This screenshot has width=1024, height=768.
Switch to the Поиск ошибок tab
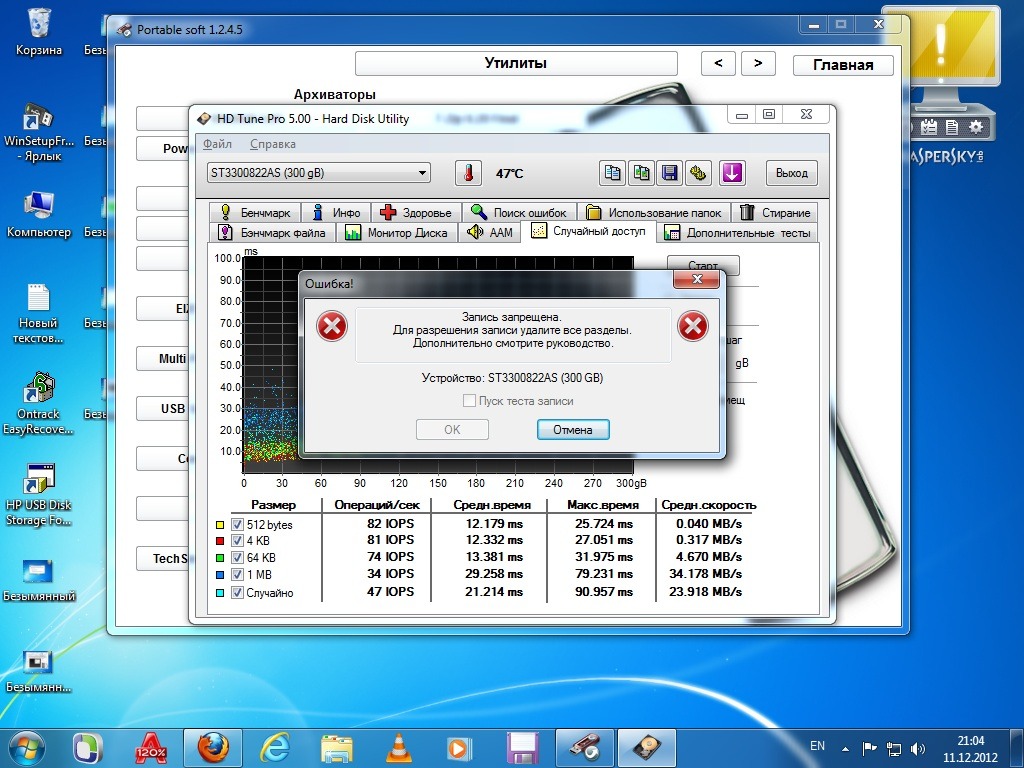click(520, 212)
